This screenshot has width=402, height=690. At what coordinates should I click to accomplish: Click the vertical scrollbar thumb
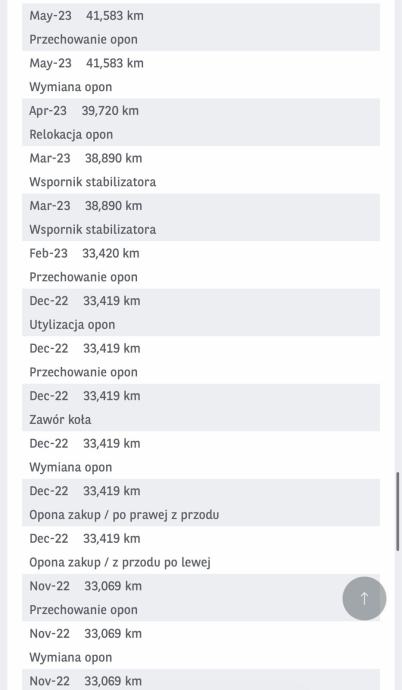[398, 511]
